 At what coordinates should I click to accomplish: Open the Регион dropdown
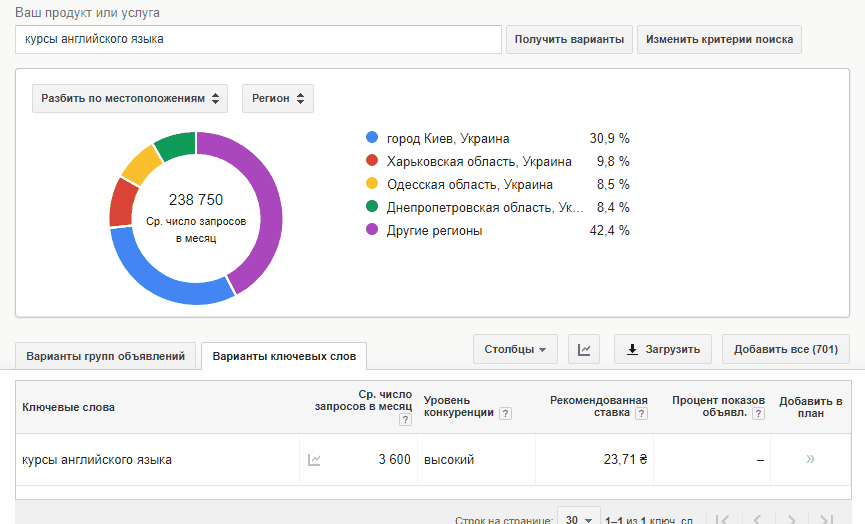pos(278,98)
